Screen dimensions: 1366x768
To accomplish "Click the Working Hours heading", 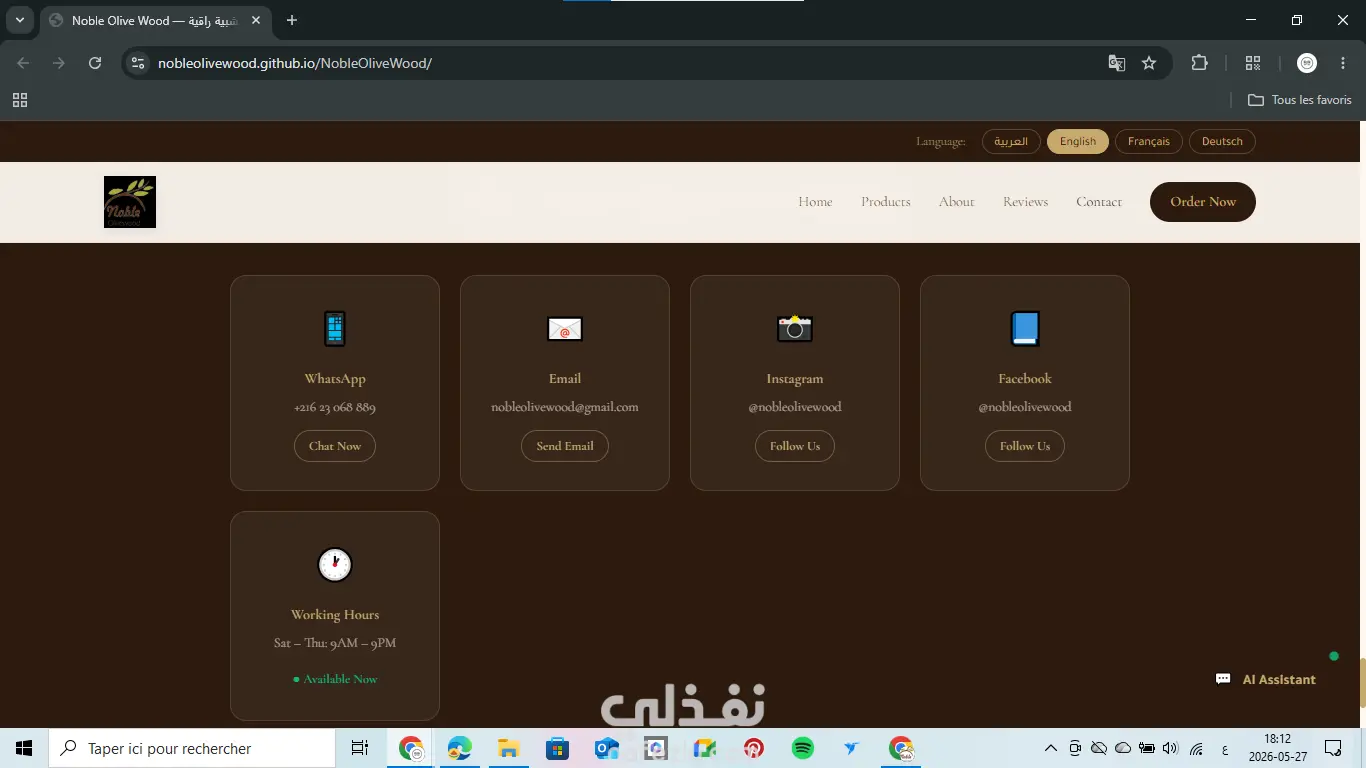I will click(x=335, y=614).
